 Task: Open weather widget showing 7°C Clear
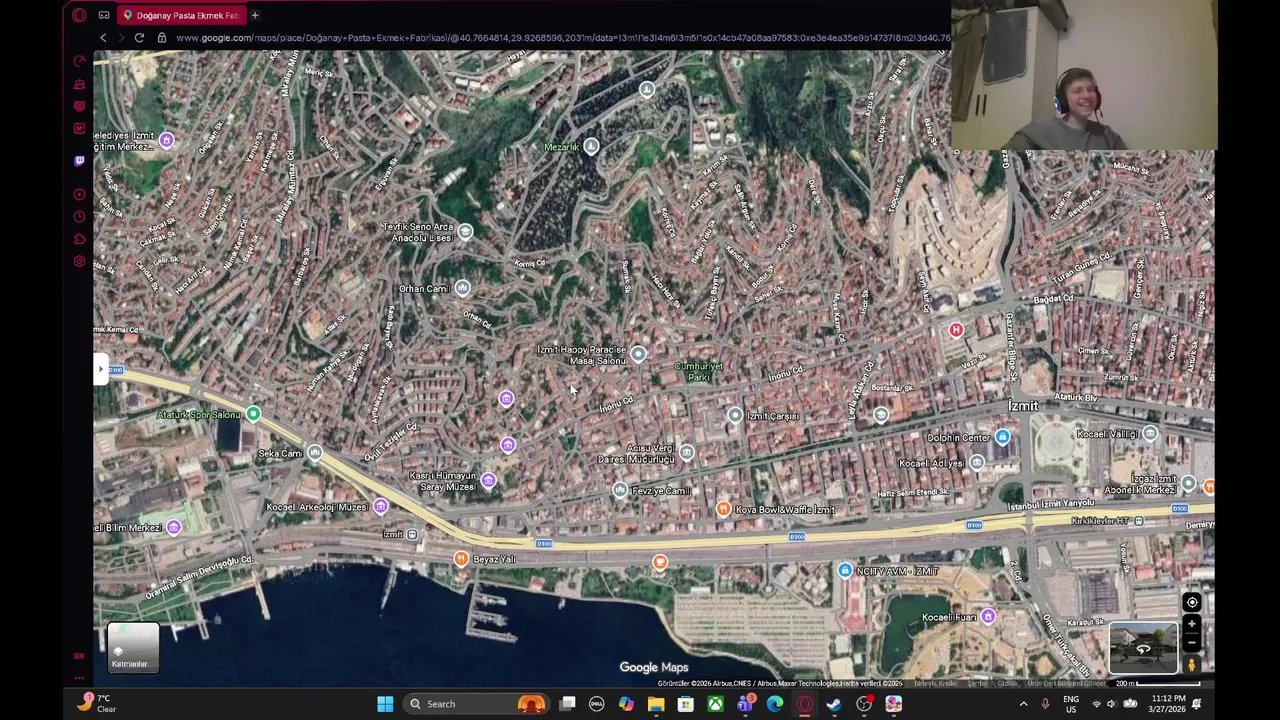(x=98, y=704)
